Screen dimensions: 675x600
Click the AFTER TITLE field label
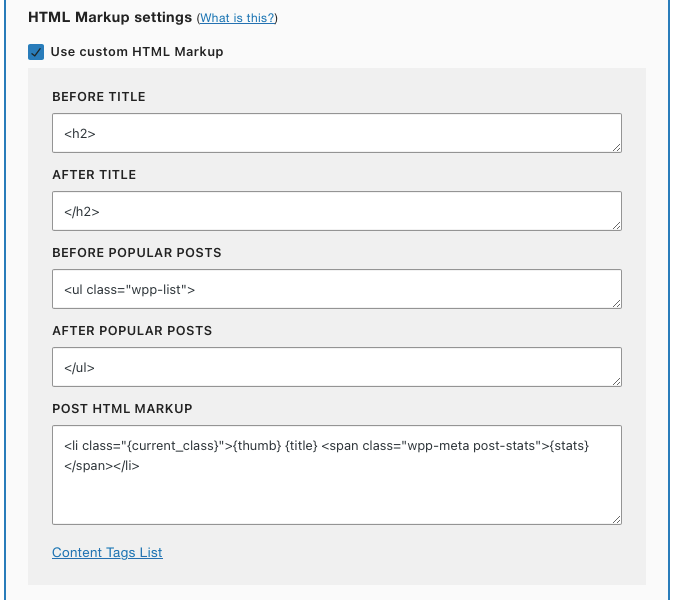94,175
